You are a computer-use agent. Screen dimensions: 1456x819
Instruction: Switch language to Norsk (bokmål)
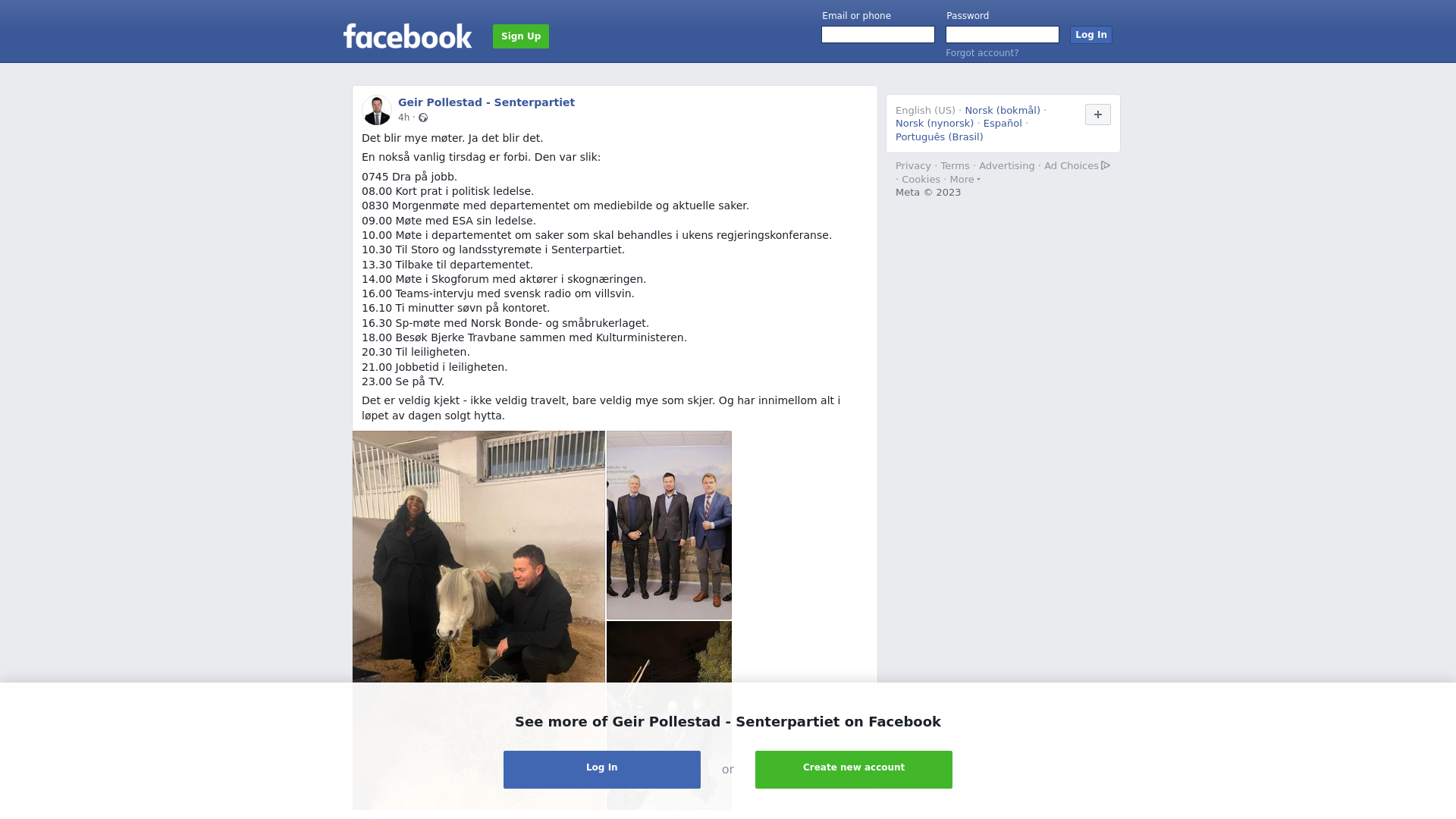click(x=1003, y=111)
